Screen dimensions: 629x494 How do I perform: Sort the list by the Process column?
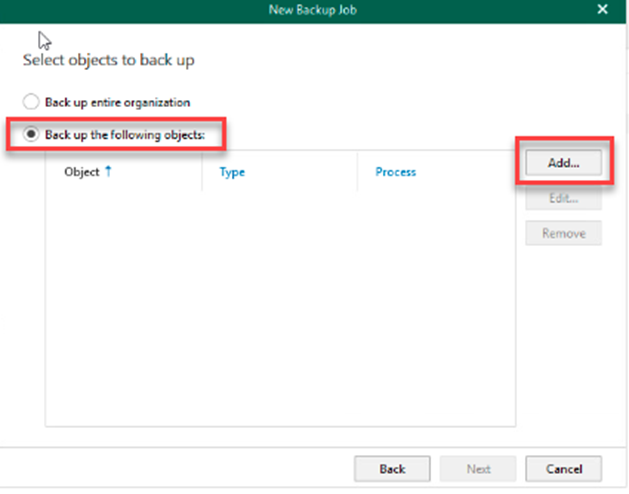[395, 172]
